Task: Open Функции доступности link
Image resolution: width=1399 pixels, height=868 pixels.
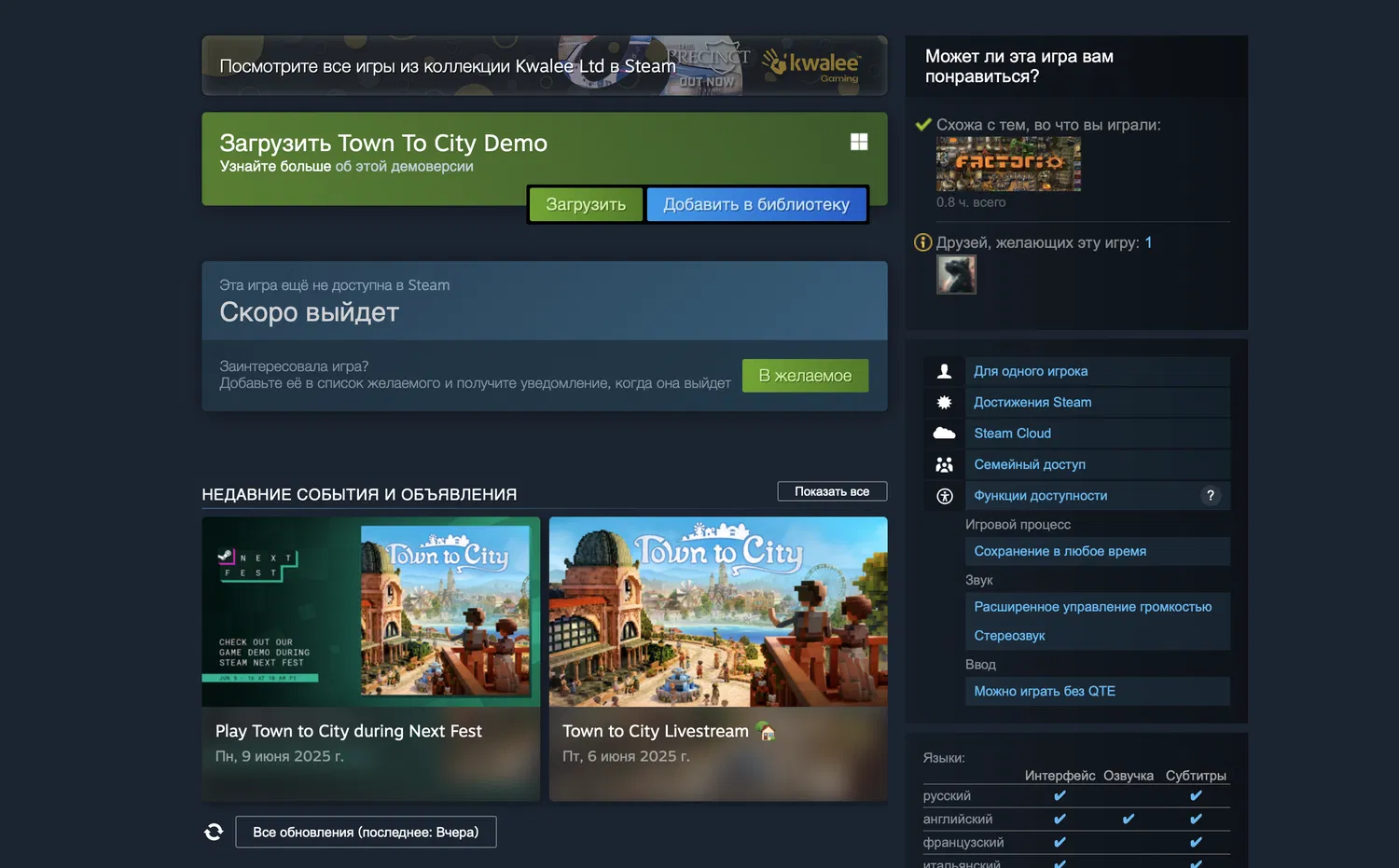Action: tap(1041, 496)
